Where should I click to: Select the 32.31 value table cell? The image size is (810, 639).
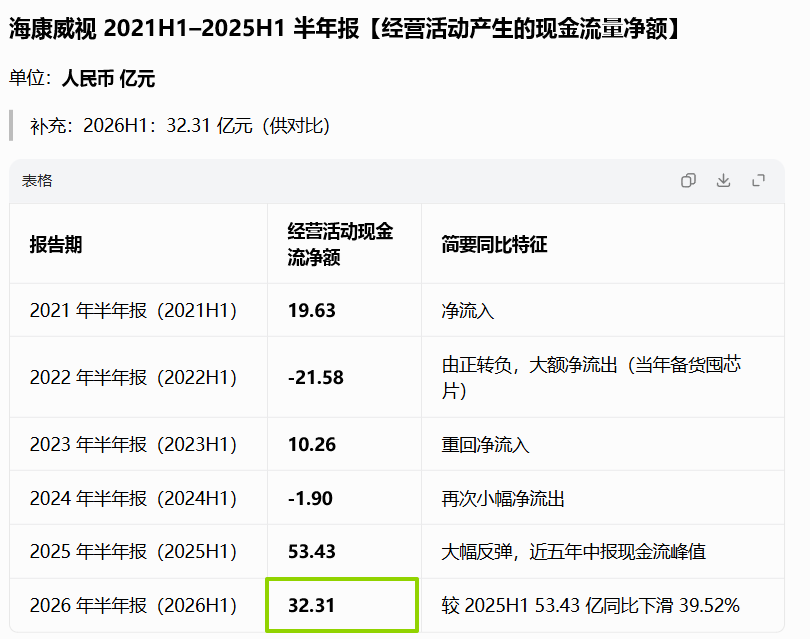(341, 605)
